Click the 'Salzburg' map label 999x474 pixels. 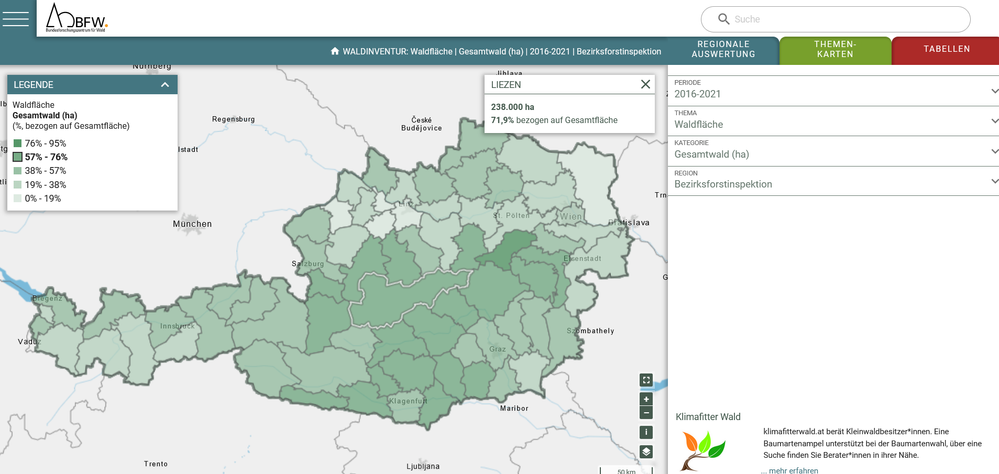pyautogui.click(x=308, y=264)
